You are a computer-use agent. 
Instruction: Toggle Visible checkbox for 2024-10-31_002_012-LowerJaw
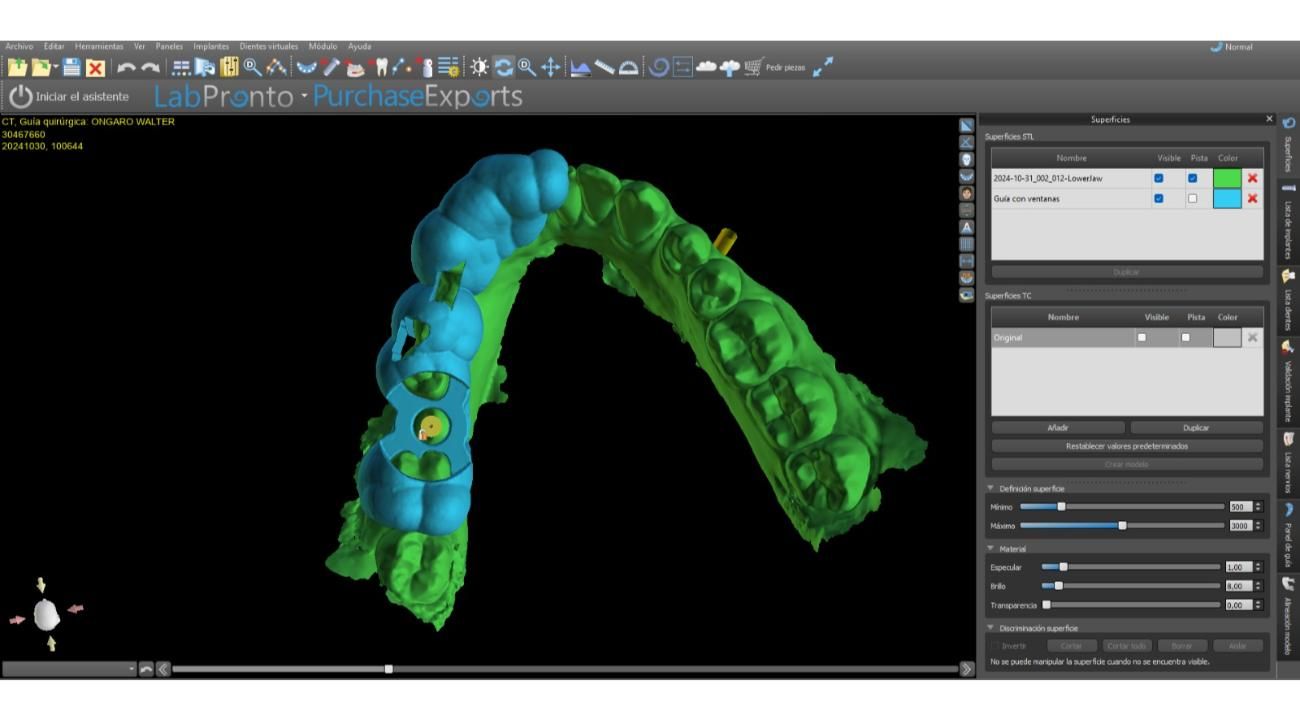coord(1158,178)
